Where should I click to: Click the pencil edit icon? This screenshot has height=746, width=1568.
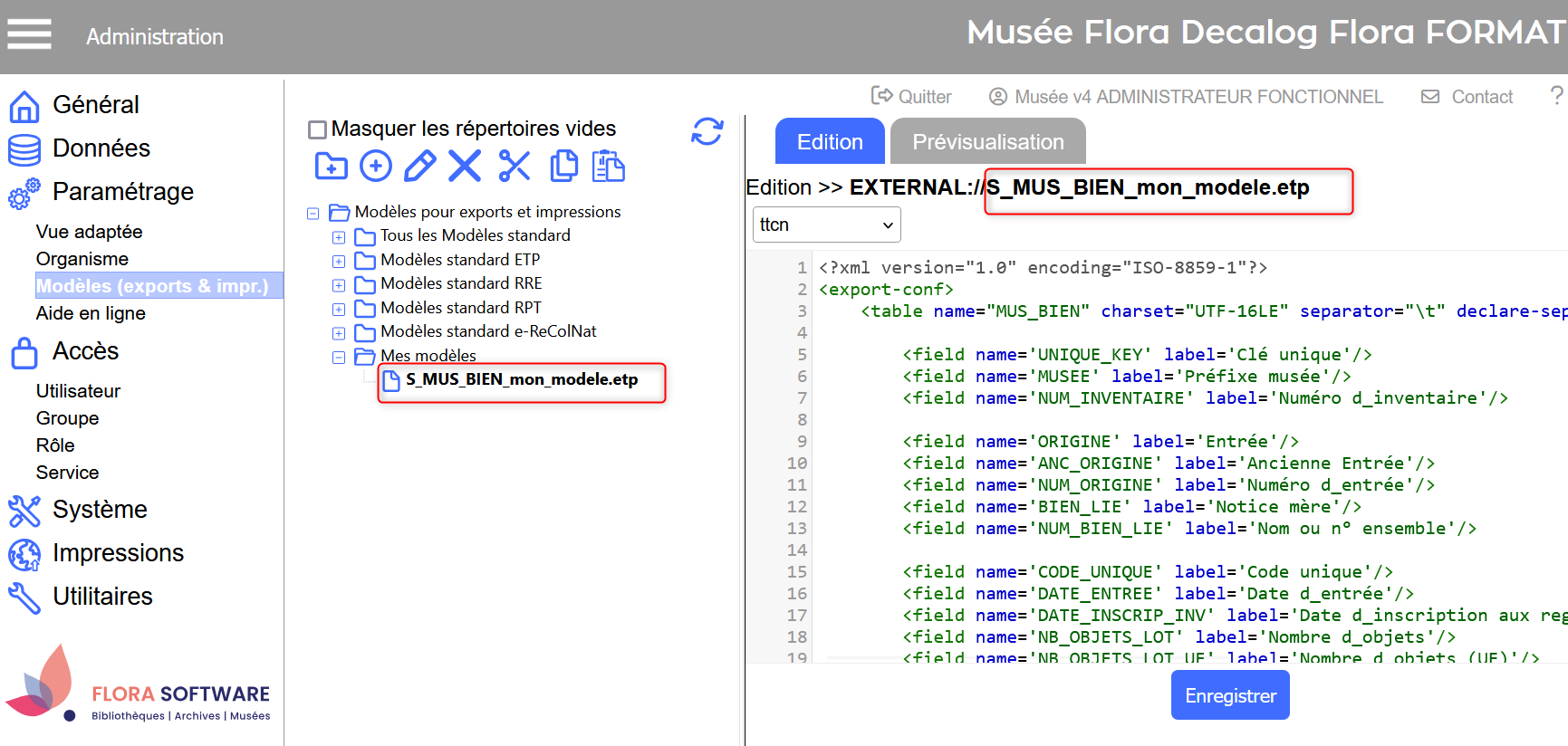(419, 167)
